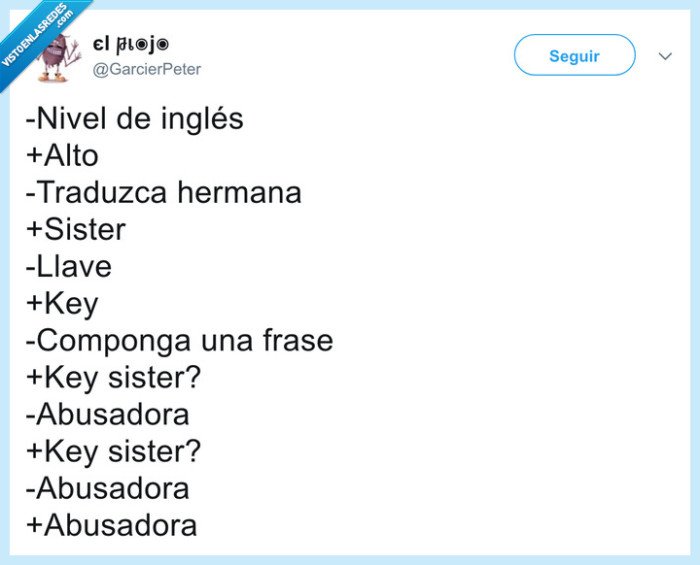The width and height of the screenshot is (700, 565).
Task: Click the second "+Key sister?" line
Action: pyautogui.click(x=114, y=450)
